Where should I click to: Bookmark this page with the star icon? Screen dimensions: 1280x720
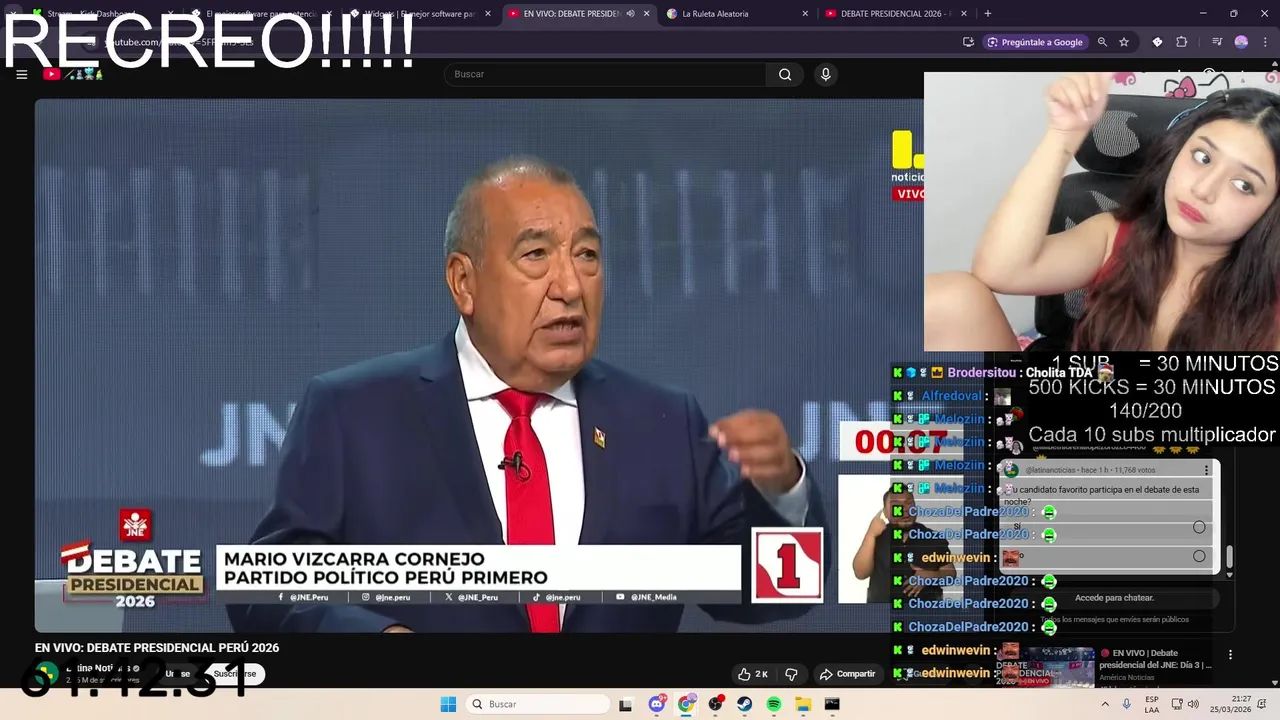pos(1124,42)
